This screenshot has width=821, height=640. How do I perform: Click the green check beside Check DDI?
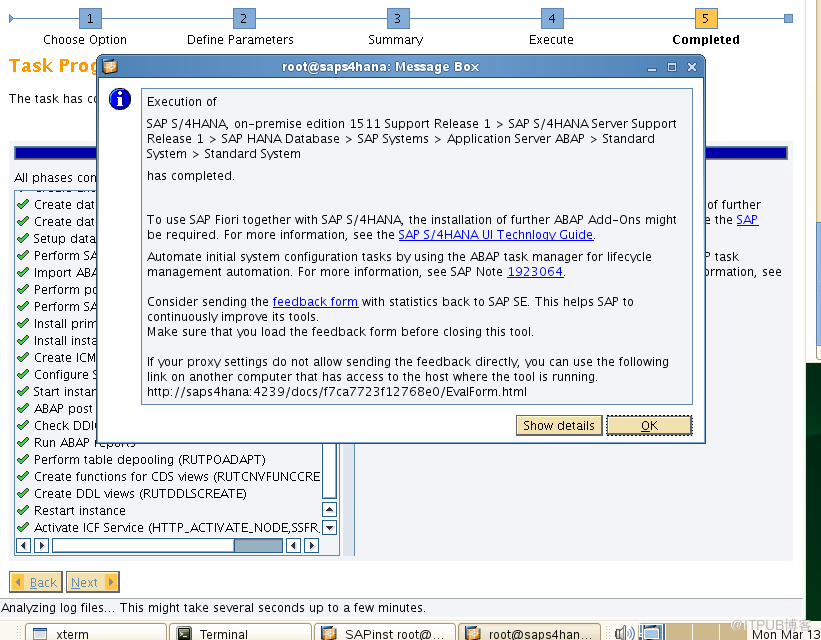pos(23,425)
